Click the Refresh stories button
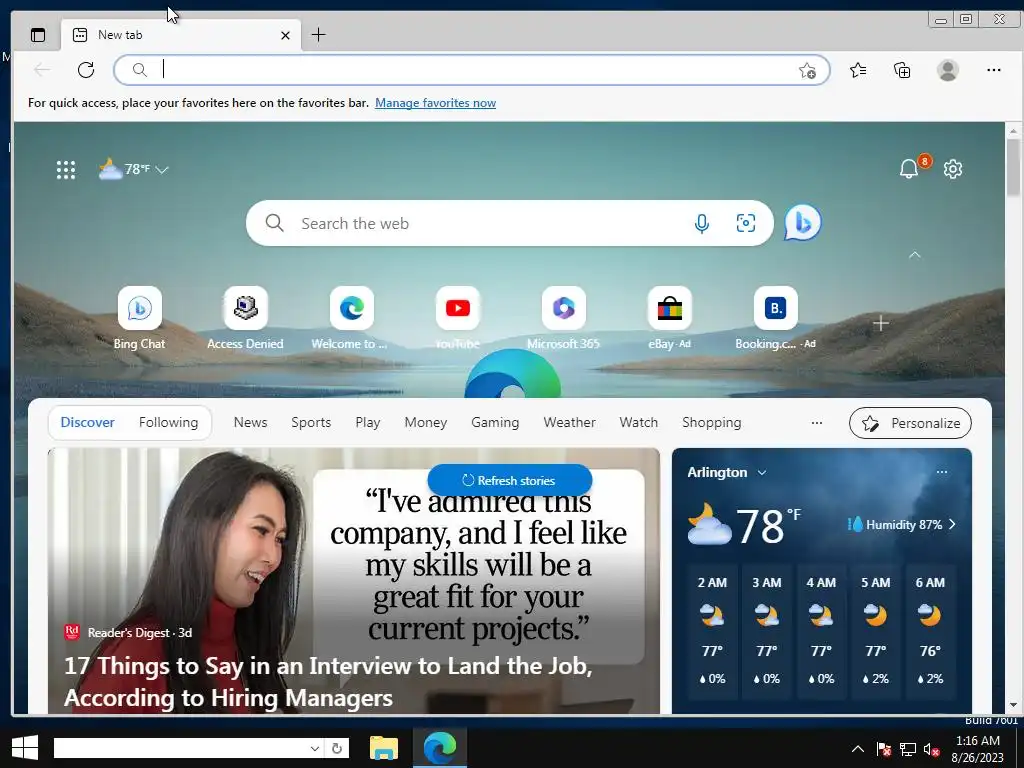The width and height of the screenshot is (1024, 768). (509, 480)
